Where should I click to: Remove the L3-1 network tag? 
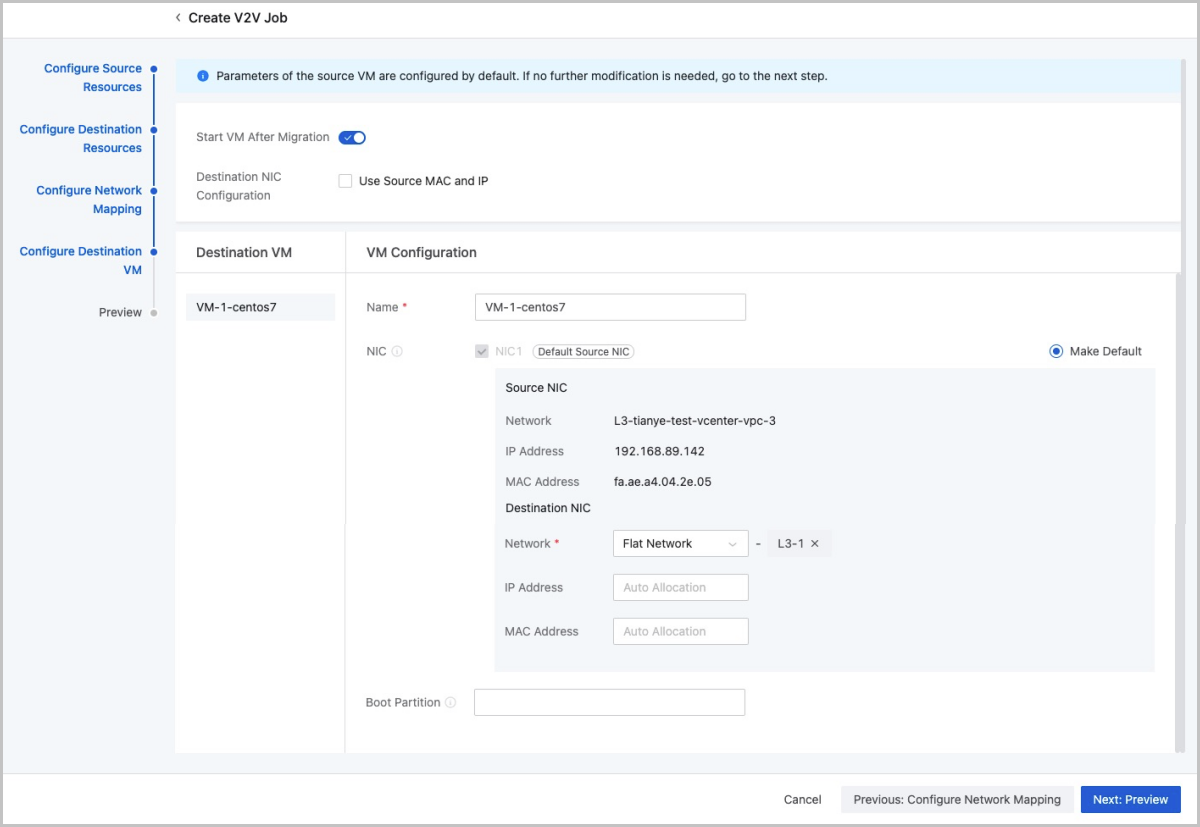pos(815,544)
